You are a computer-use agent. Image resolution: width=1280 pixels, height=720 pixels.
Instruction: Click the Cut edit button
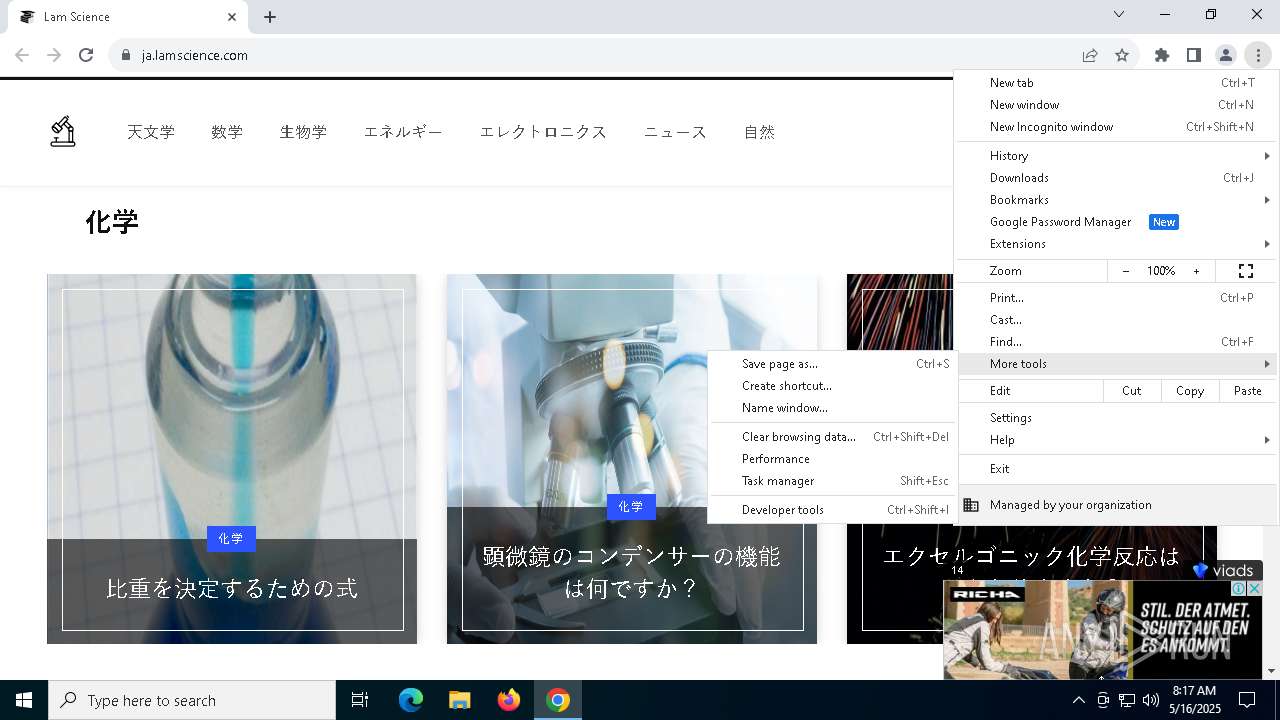pyautogui.click(x=1131, y=391)
